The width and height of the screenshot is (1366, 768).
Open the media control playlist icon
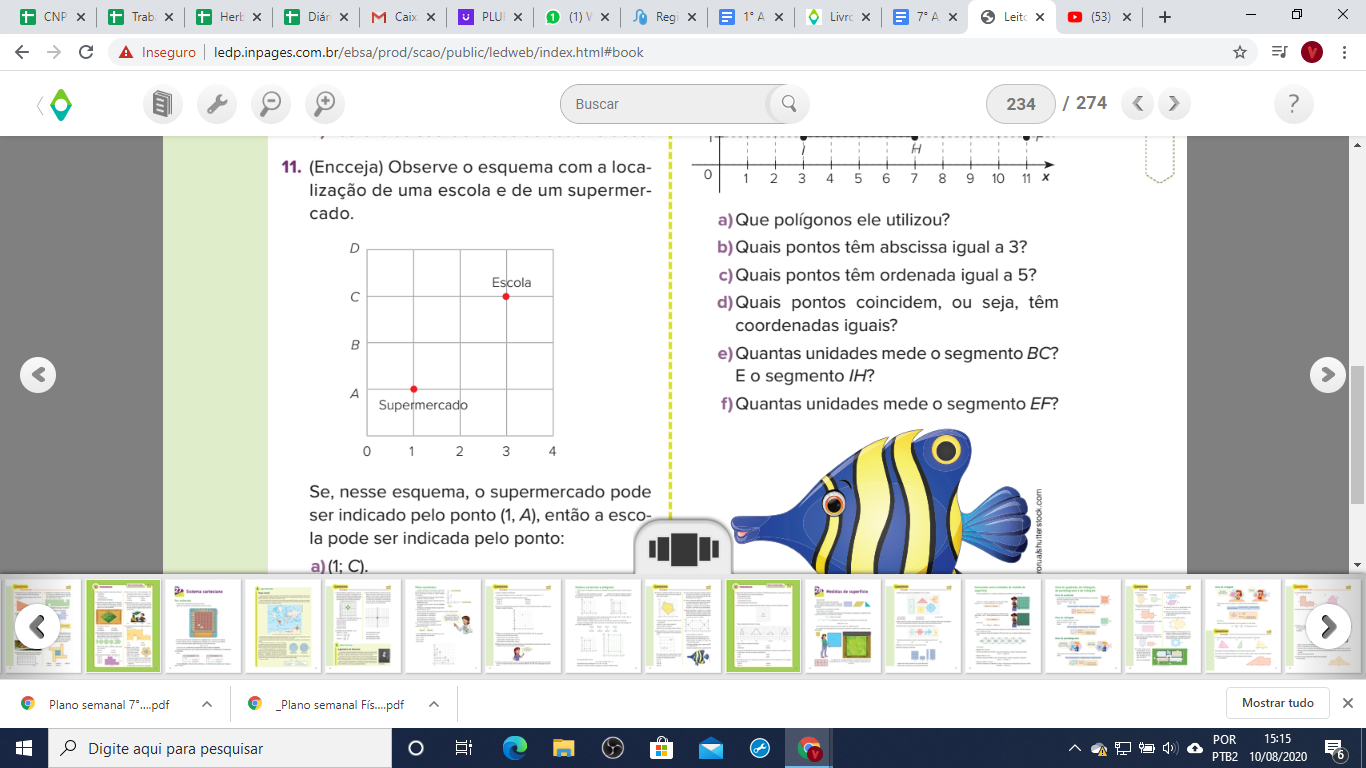coord(1279,52)
